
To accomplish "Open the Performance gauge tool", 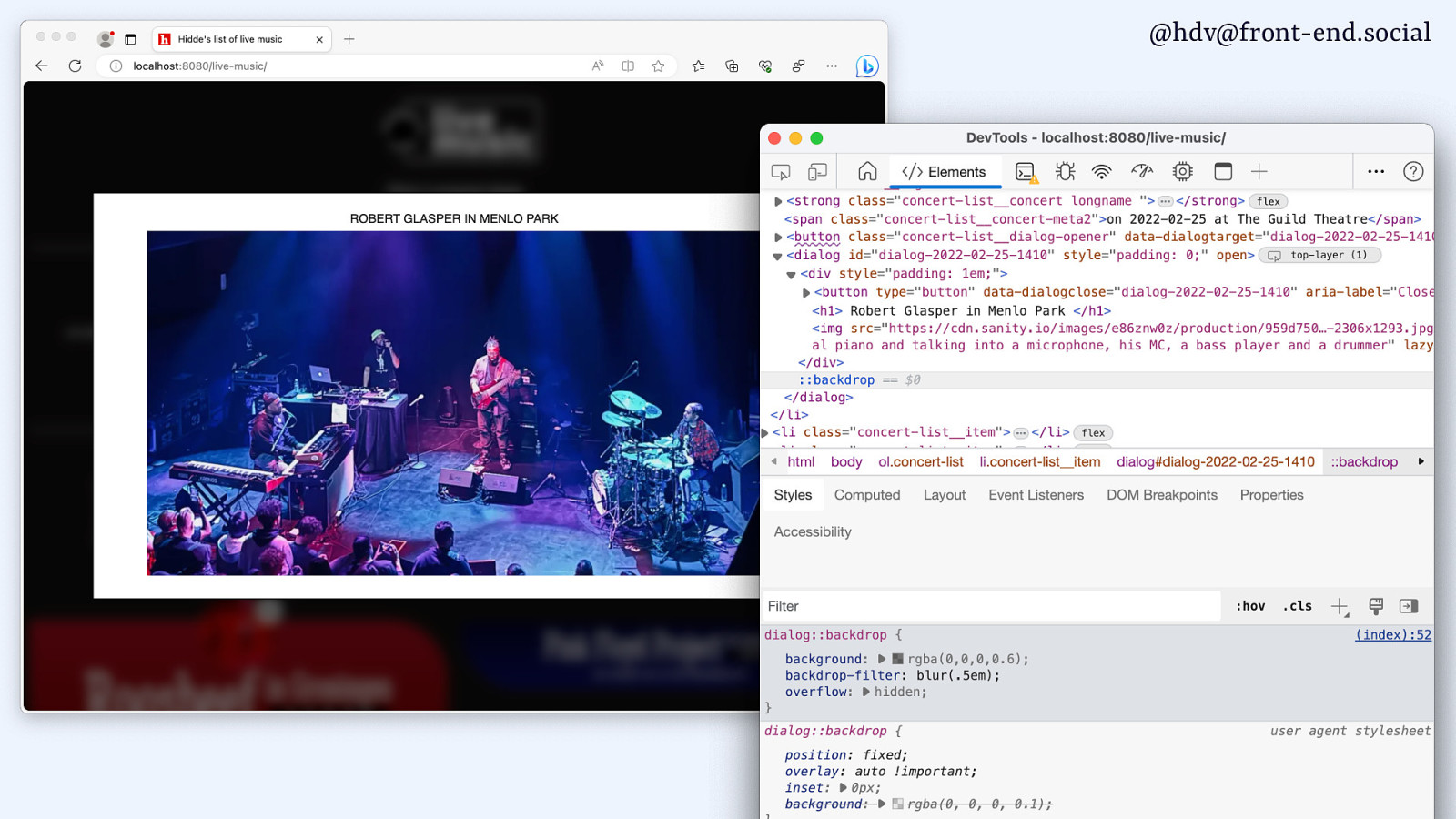I will (1142, 171).
